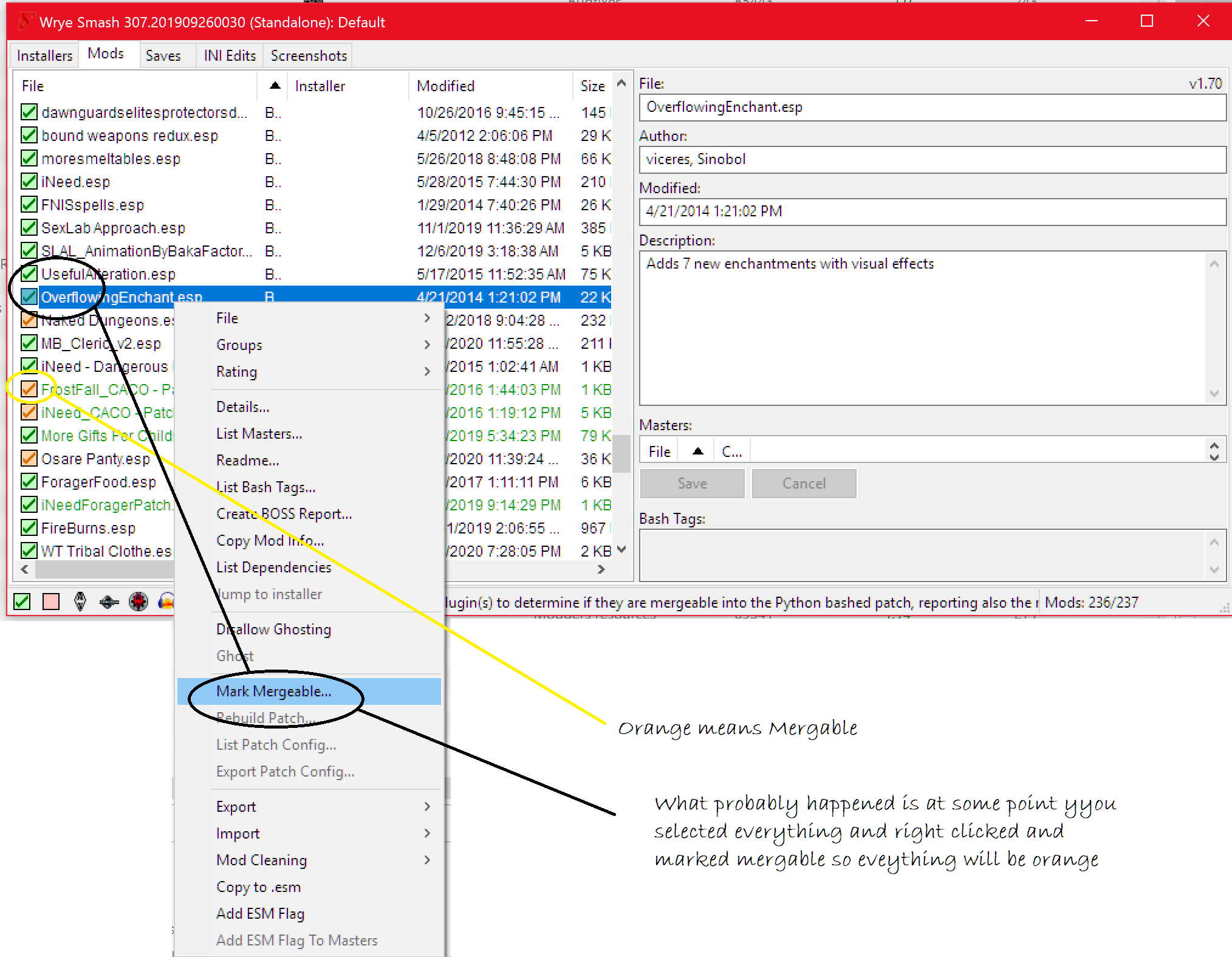
Task: Click the sort arrow in load order column
Action: point(275,86)
